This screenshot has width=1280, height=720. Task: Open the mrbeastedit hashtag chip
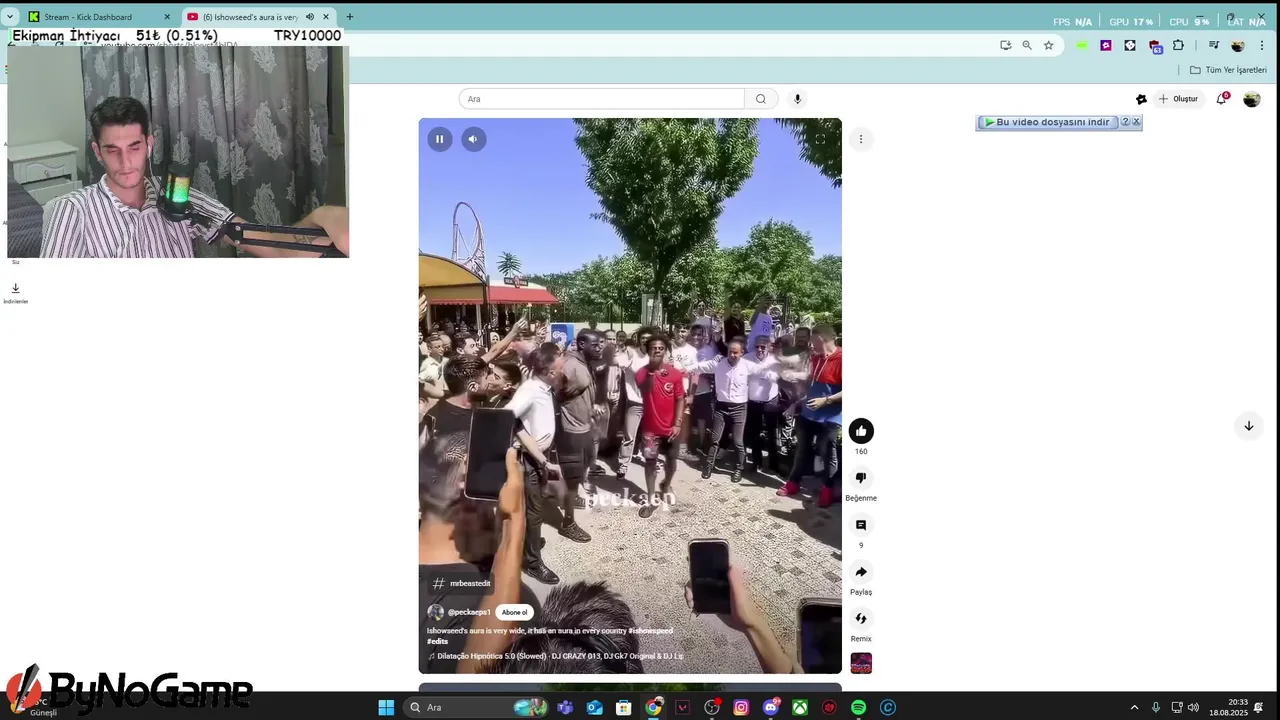[462, 583]
